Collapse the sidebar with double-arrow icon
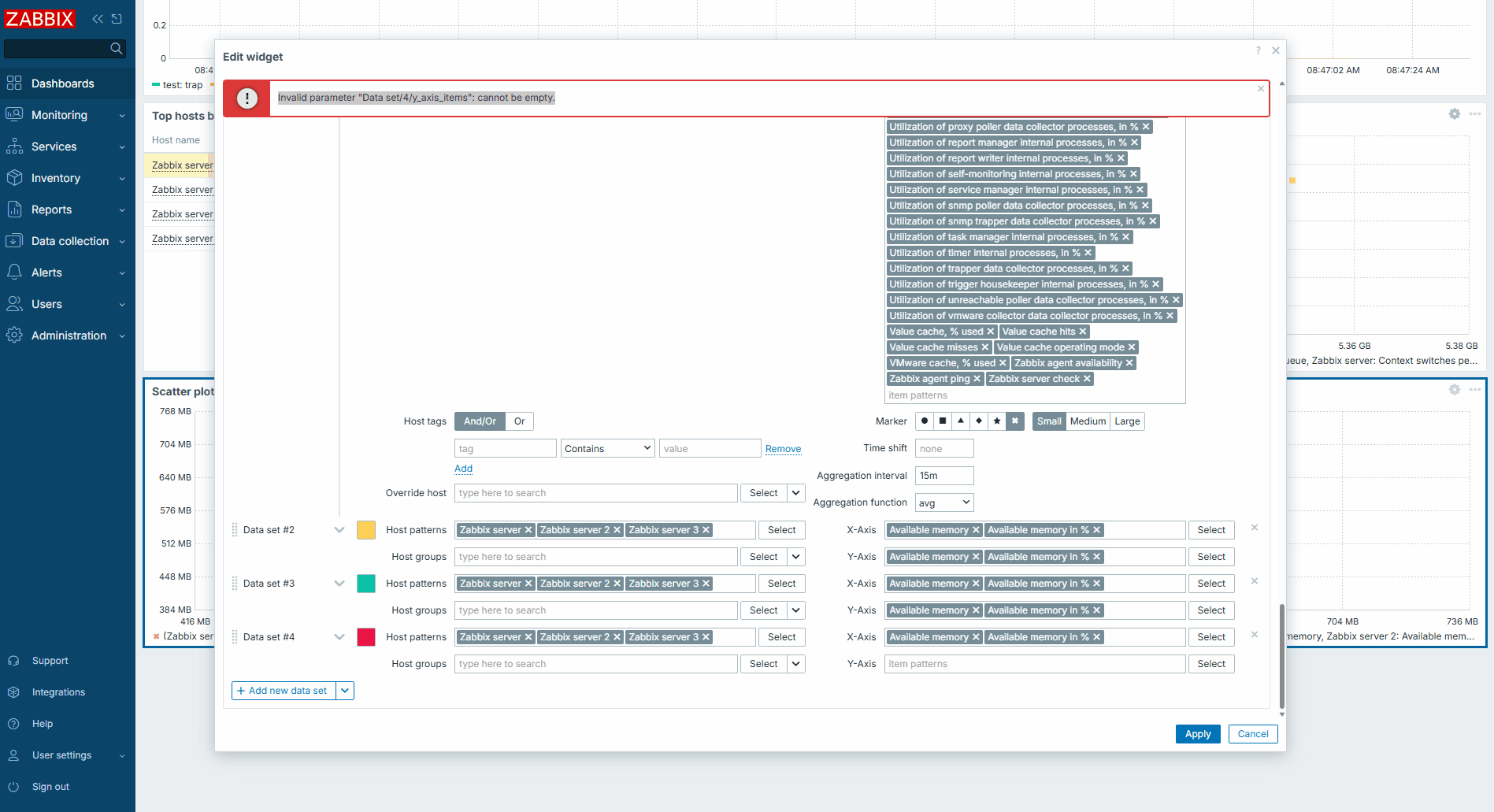 coord(98,19)
